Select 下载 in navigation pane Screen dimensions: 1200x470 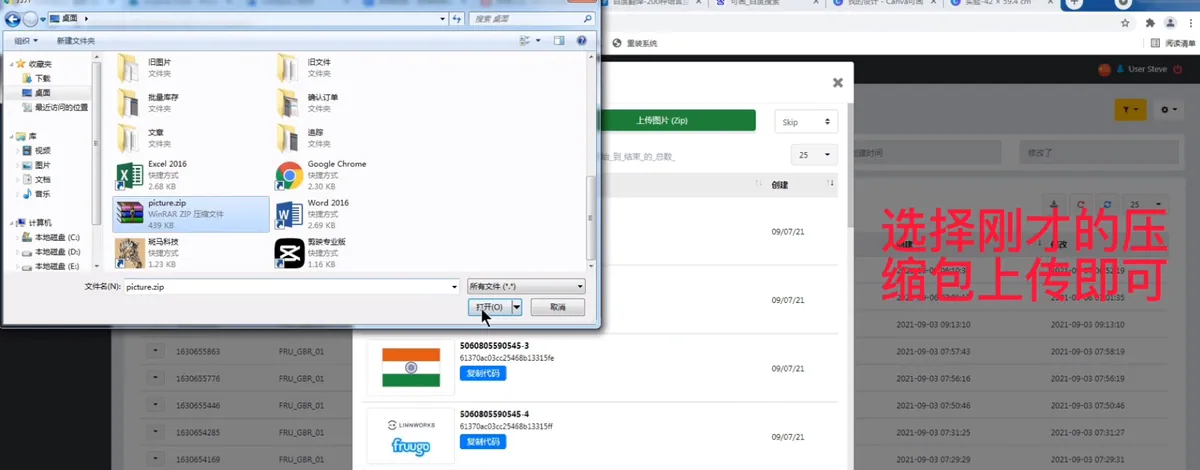pos(36,77)
